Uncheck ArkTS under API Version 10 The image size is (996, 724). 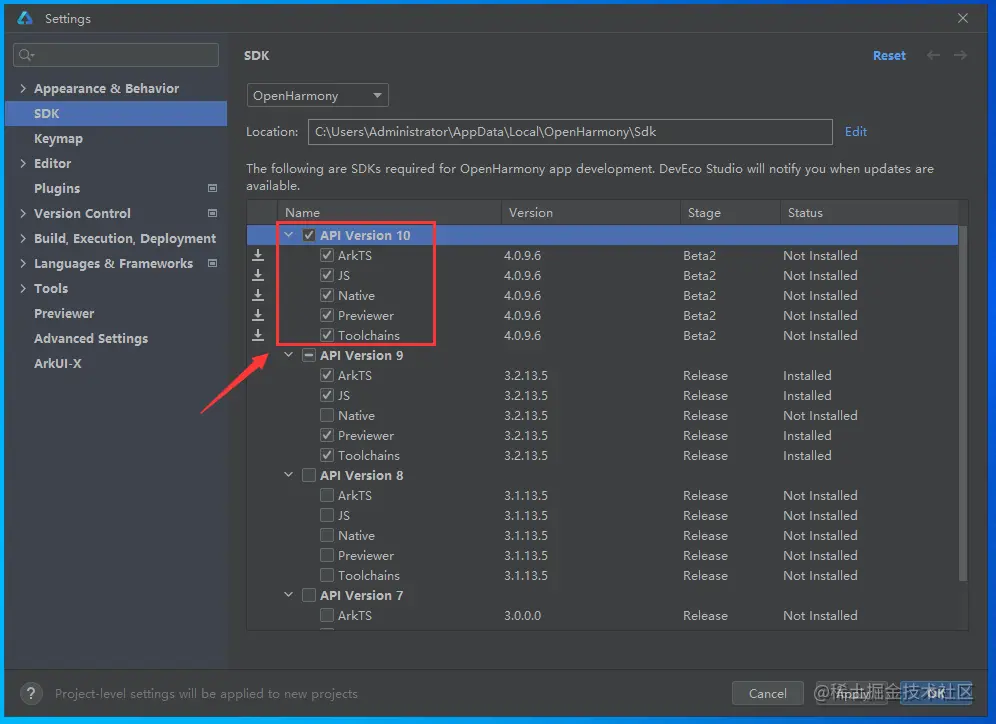326,255
